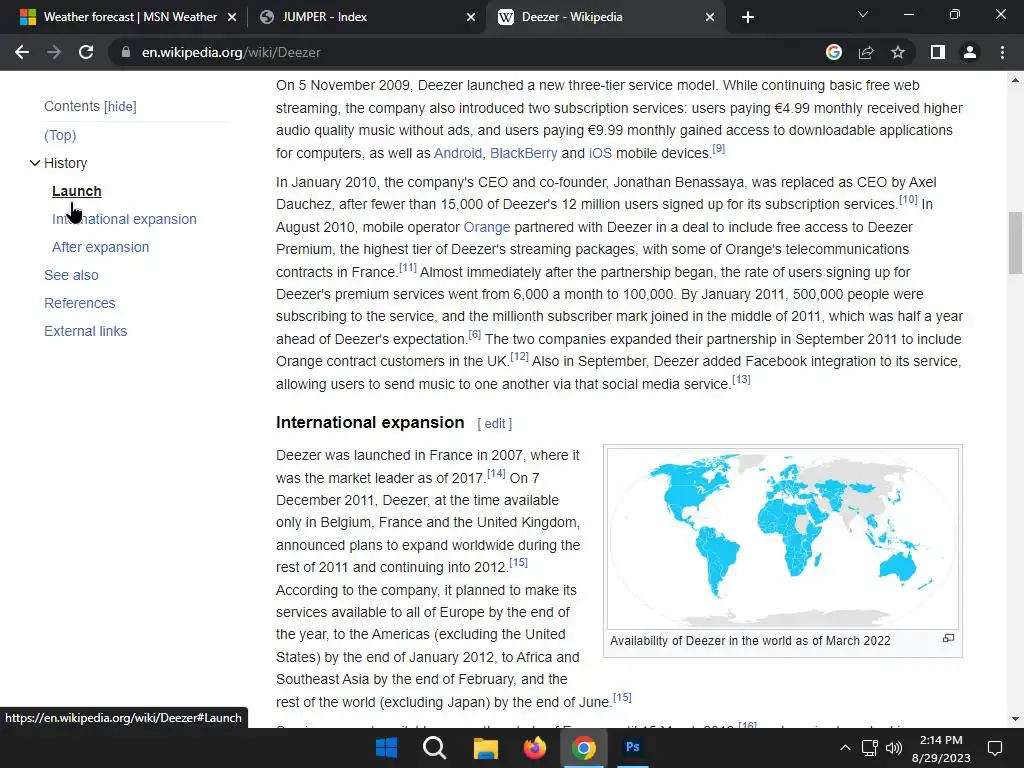Close the Weather forecast tab
Screen dimensions: 1024x768
(231, 17)
